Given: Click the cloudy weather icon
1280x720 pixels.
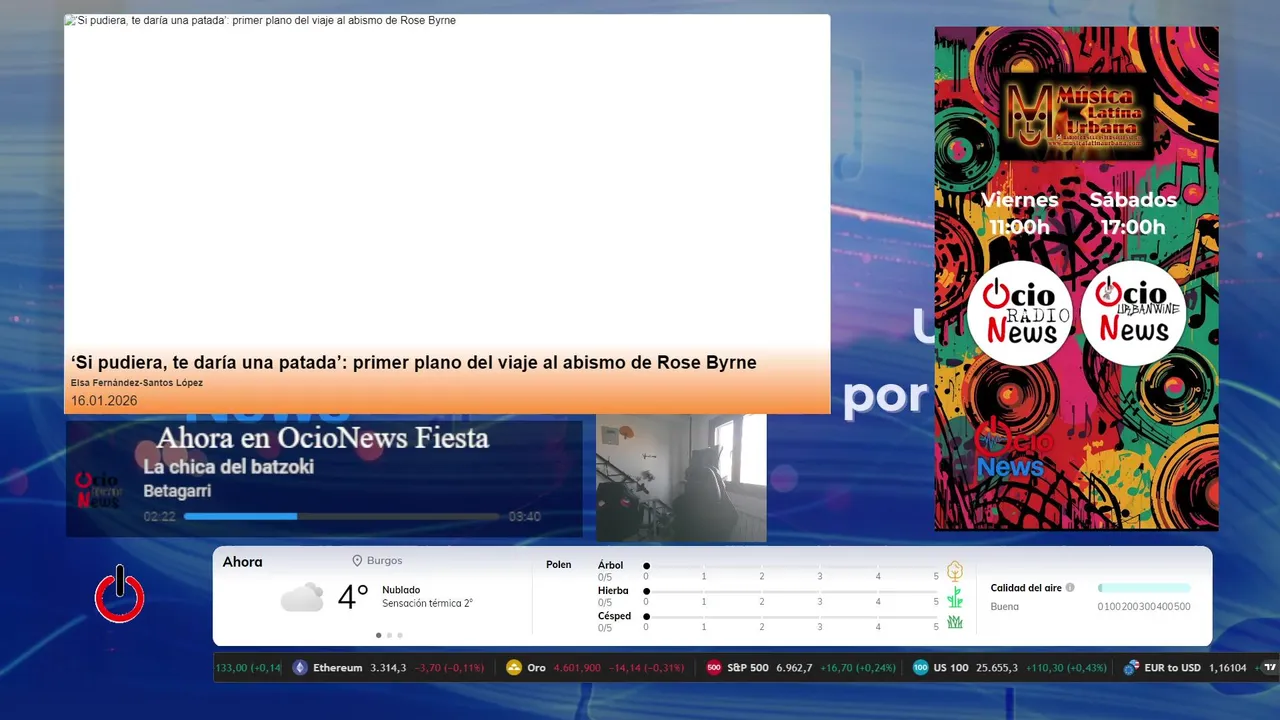Looking at the screenshot, I should [302, 597].
